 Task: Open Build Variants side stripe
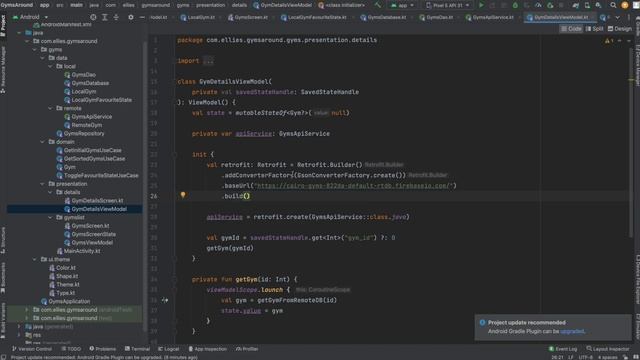[3, 320]
